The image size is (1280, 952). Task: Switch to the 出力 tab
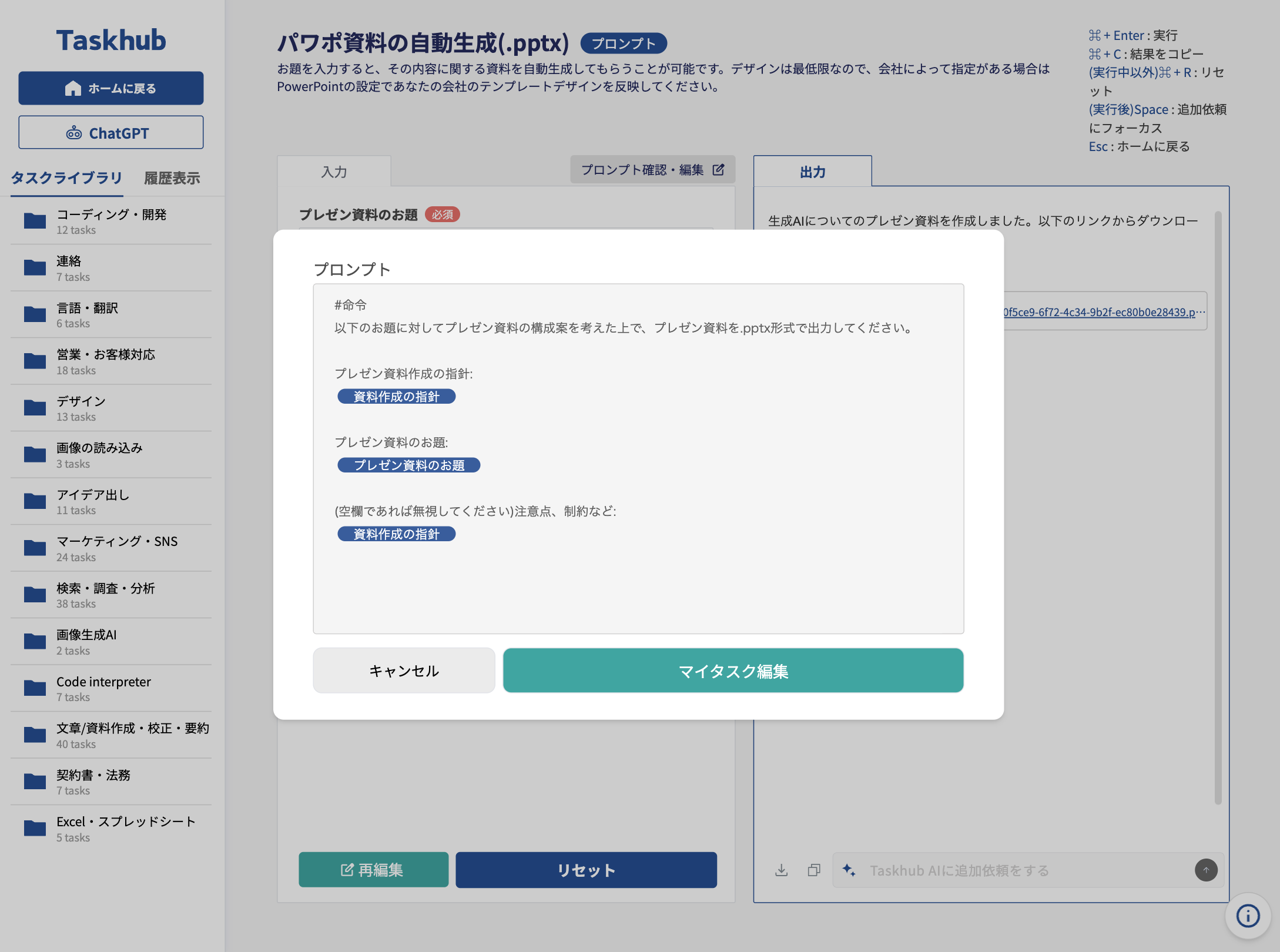click(x=812, y=172)
